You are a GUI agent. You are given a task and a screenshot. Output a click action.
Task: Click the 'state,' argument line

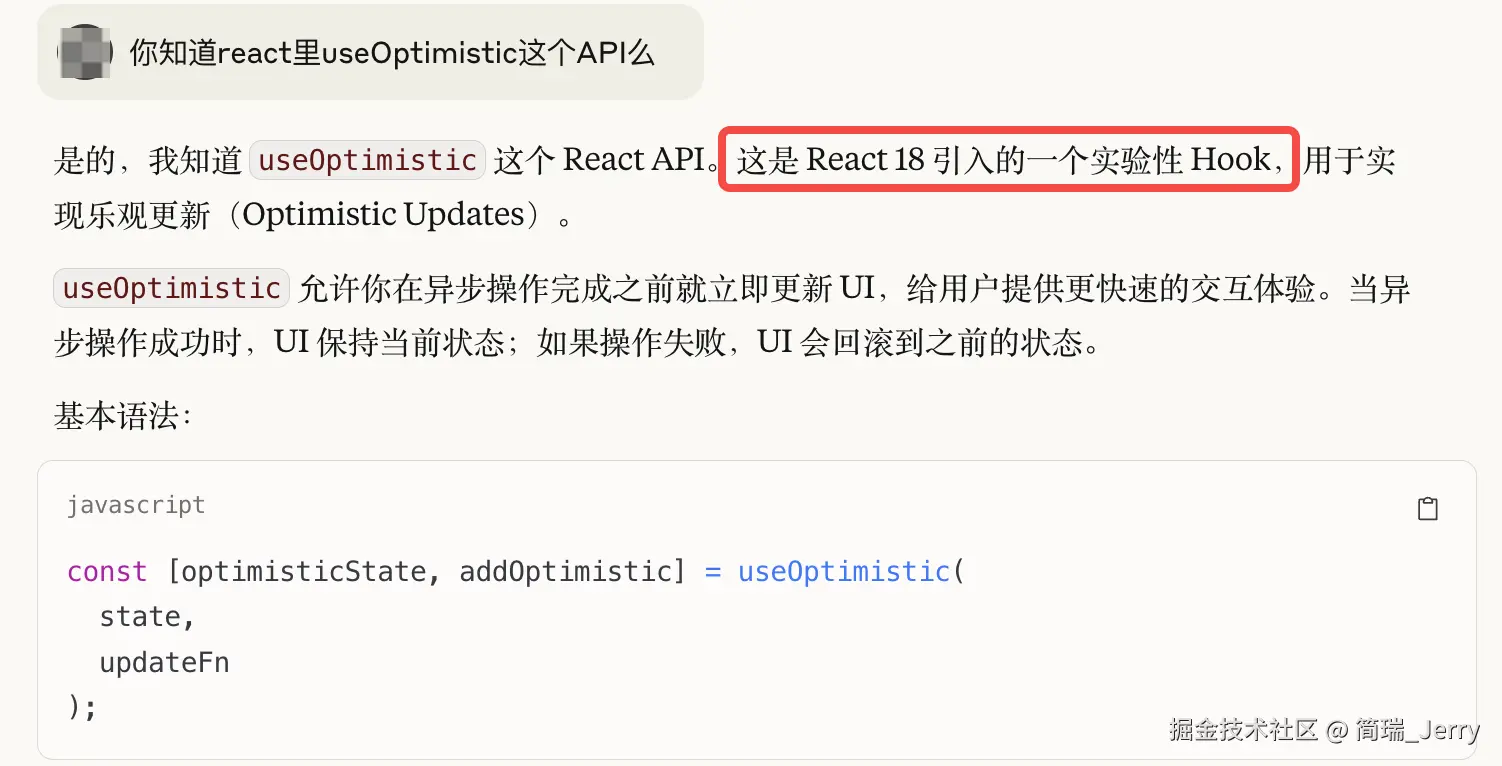pyautogui.click(x=147, y=617)
